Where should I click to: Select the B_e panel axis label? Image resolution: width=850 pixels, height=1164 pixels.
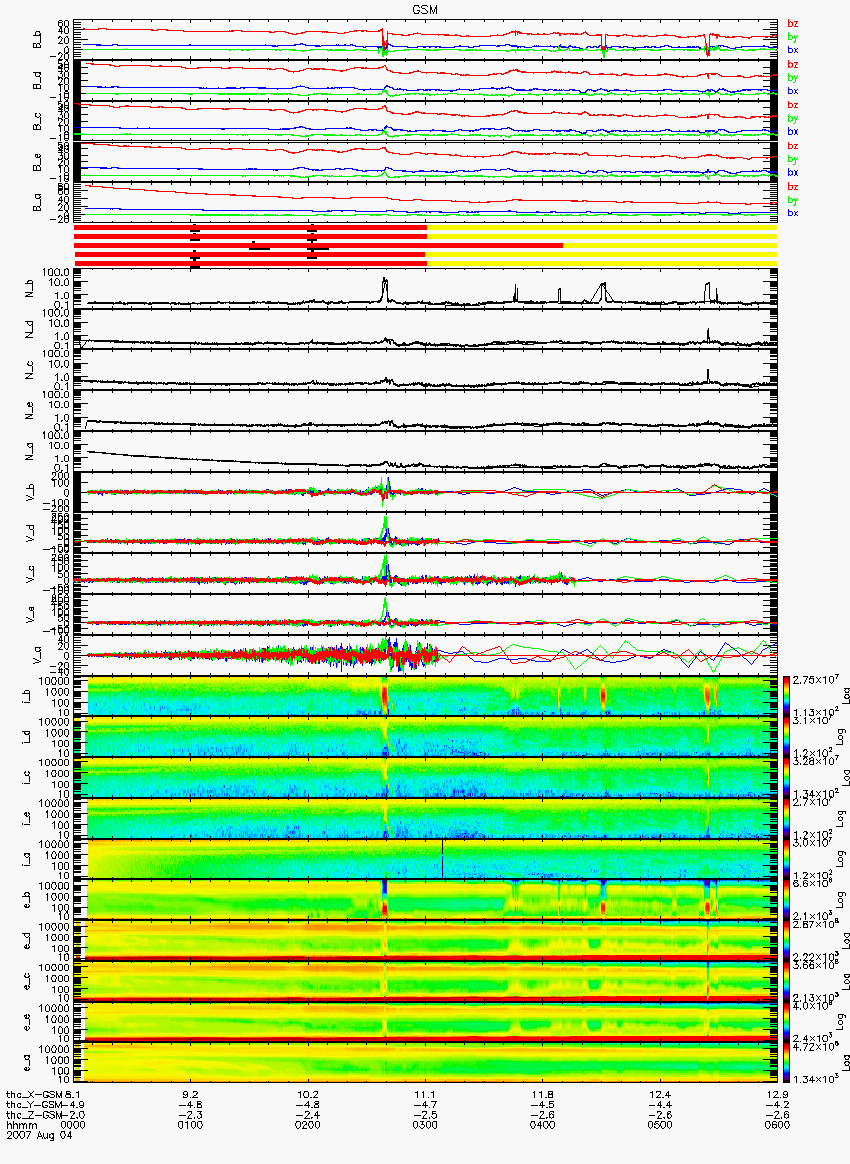coord(37,162)
